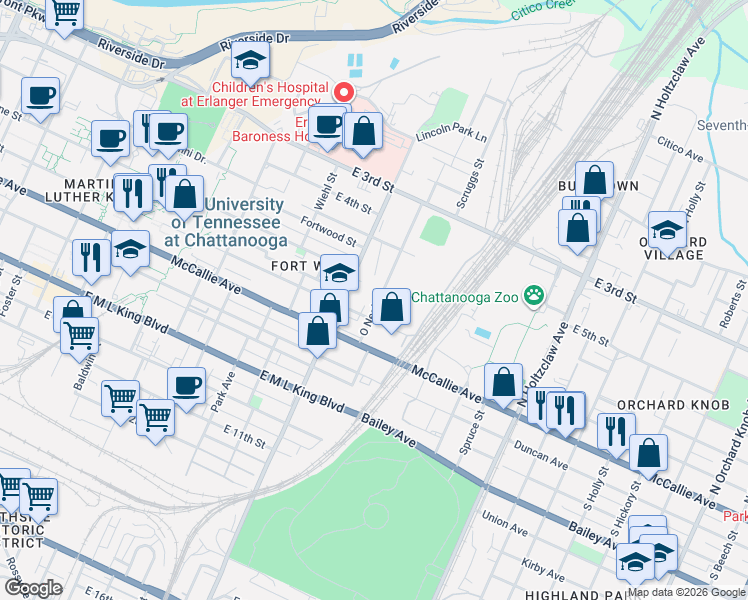
Task: Click shopping bag marker nearest Chattanooga Zoo label
Action: point(391,308)
